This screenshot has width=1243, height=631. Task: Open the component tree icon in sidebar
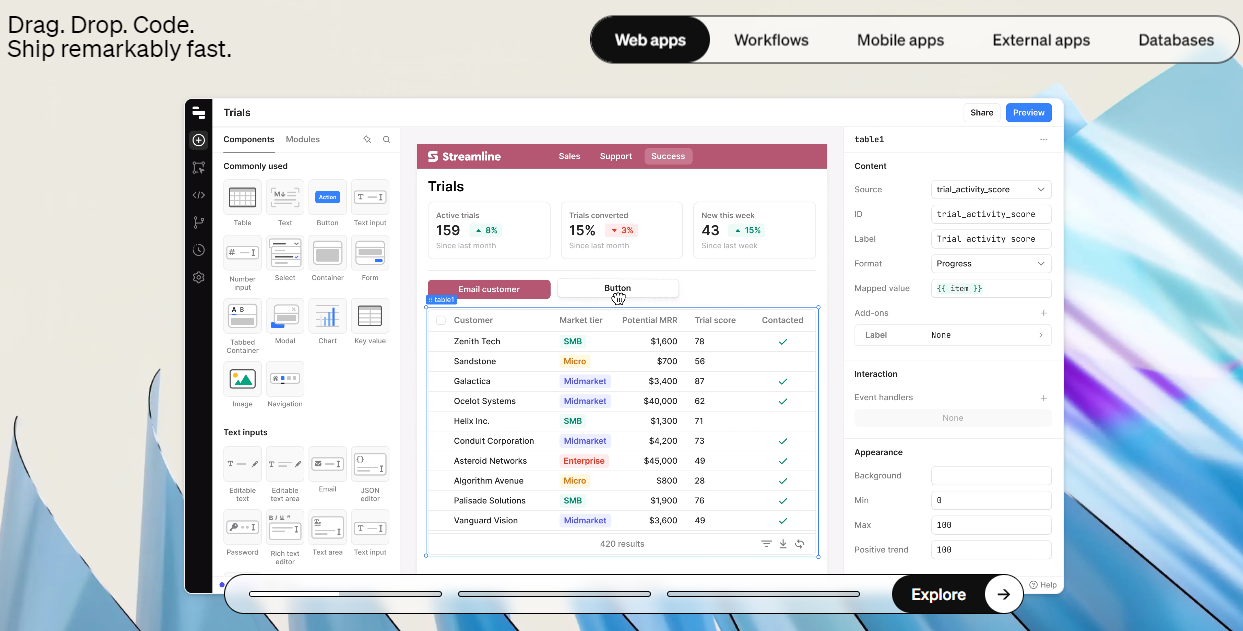(x=198, y=168)
